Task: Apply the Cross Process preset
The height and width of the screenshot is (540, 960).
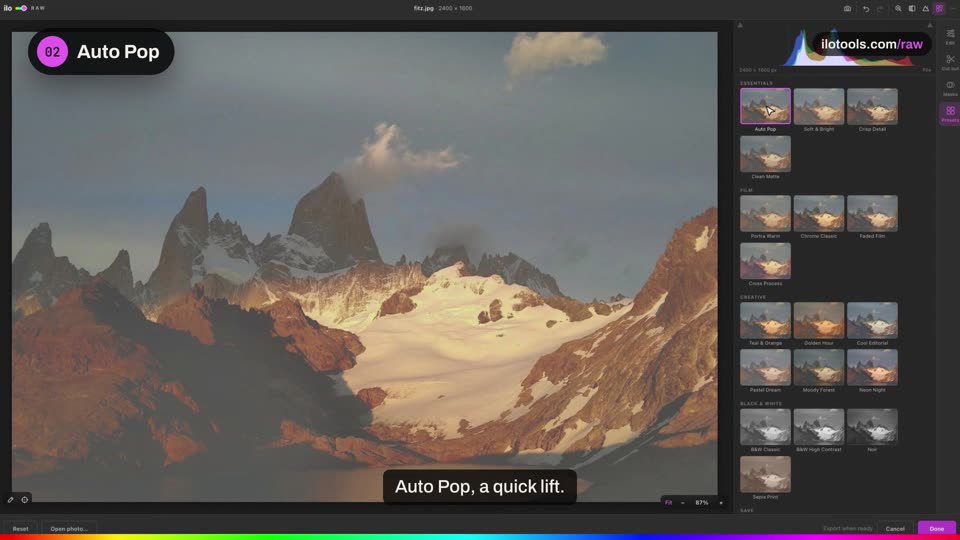Action: pyautogui.click(x=765, y=261)
